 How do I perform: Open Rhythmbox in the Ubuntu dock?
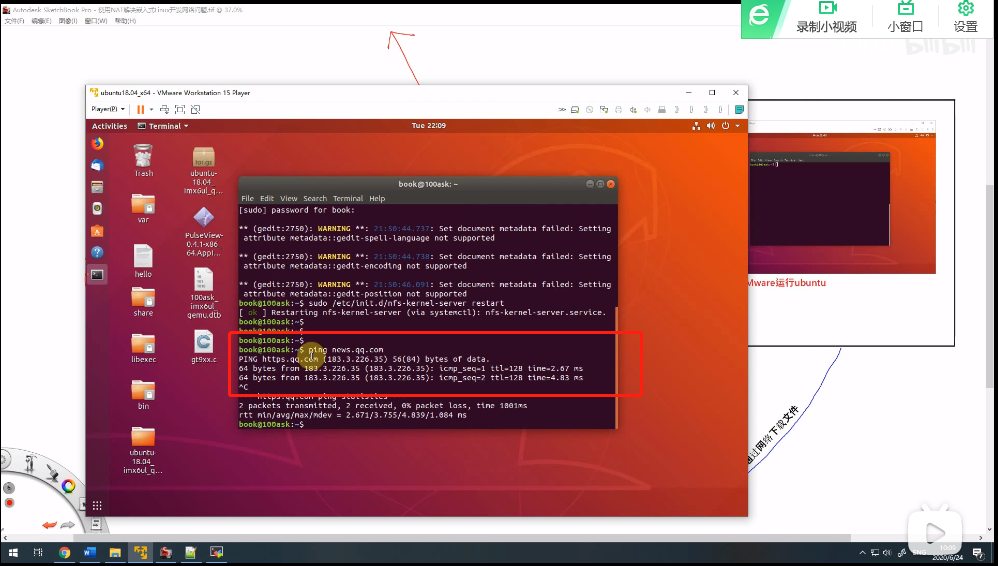point(97,209)
